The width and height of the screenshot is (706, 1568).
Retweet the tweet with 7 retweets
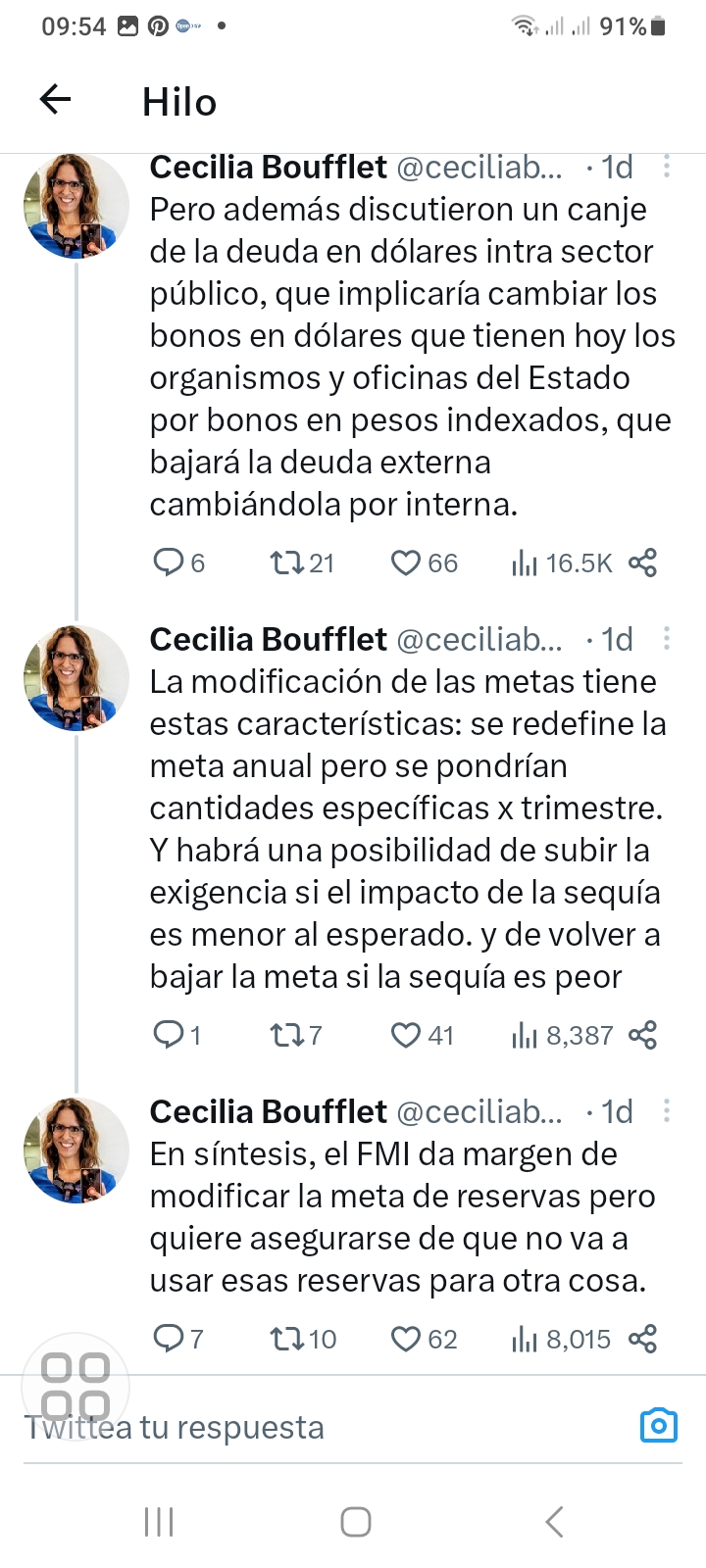[x=287, y=1035]
